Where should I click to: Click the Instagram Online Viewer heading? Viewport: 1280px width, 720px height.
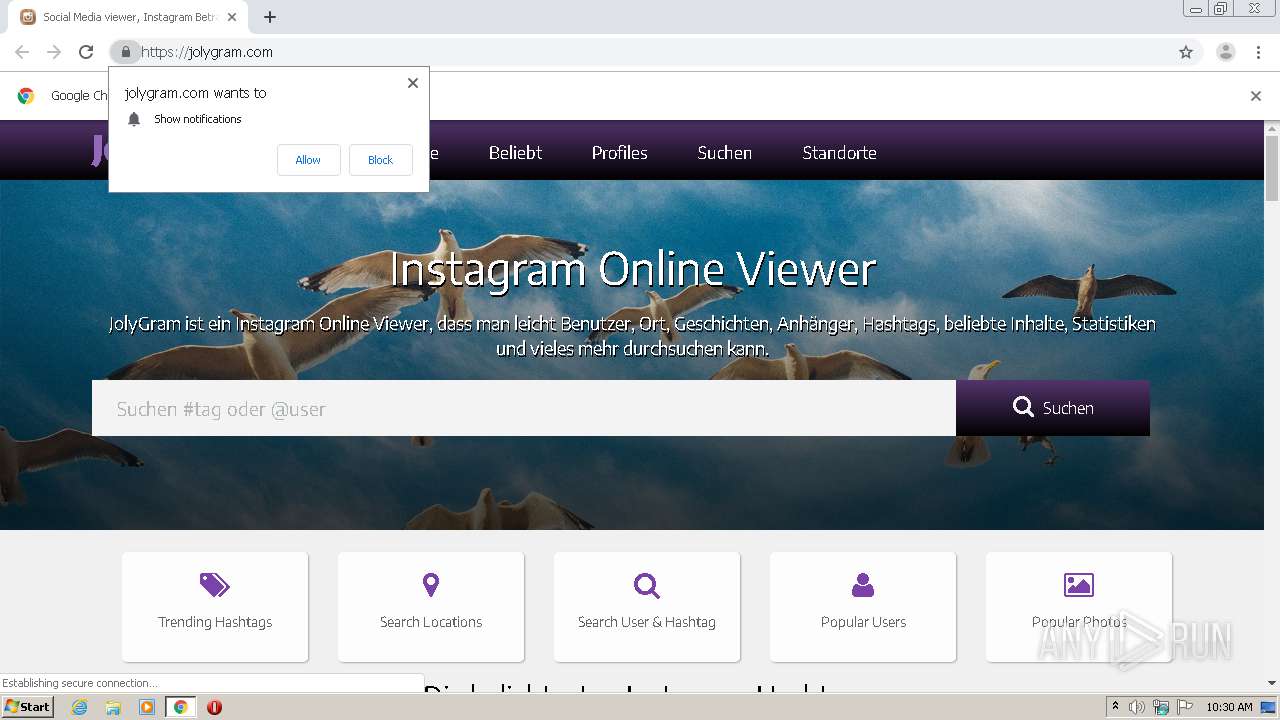[x=632, y=269]
